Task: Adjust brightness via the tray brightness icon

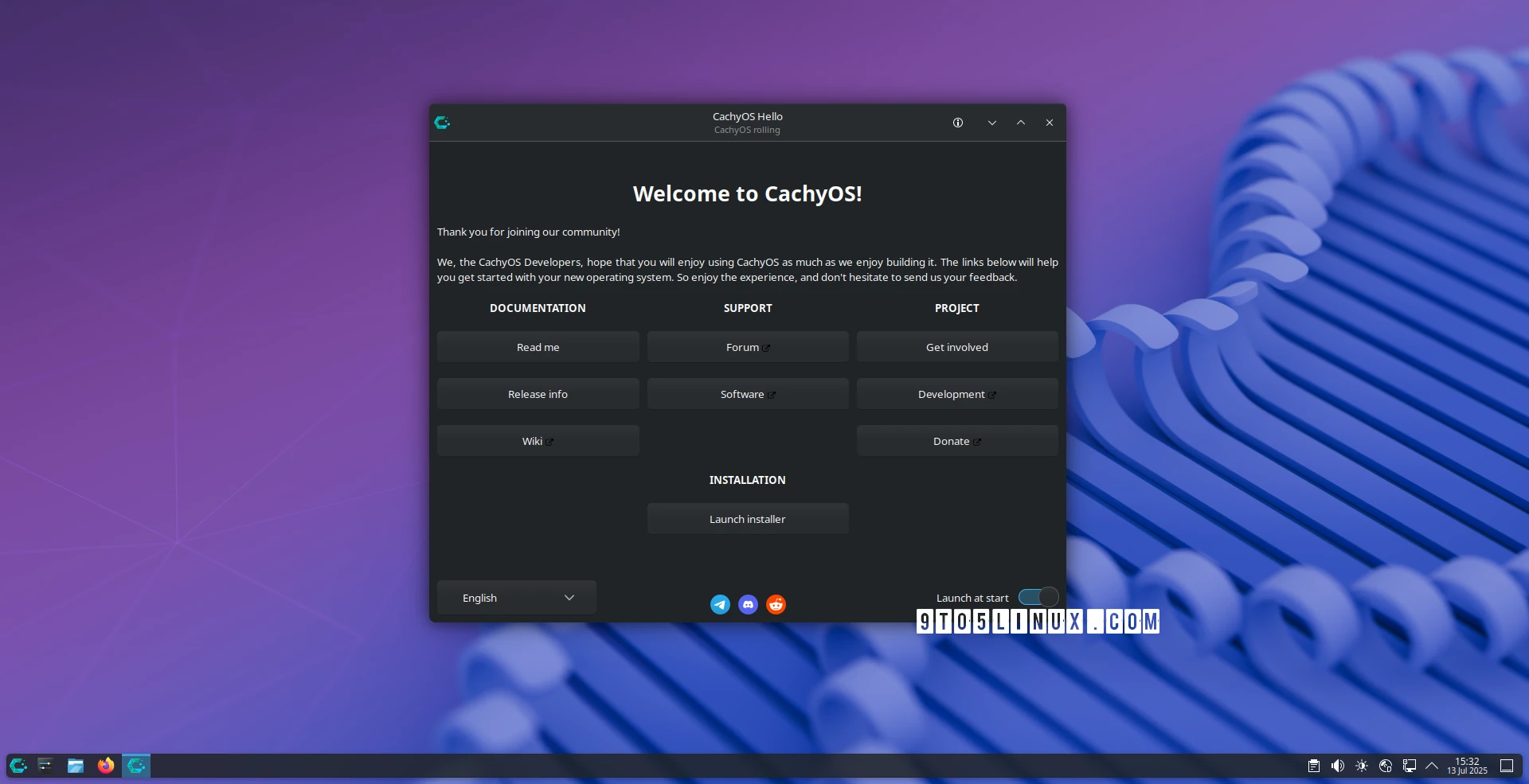Action: pos(1362,766)
